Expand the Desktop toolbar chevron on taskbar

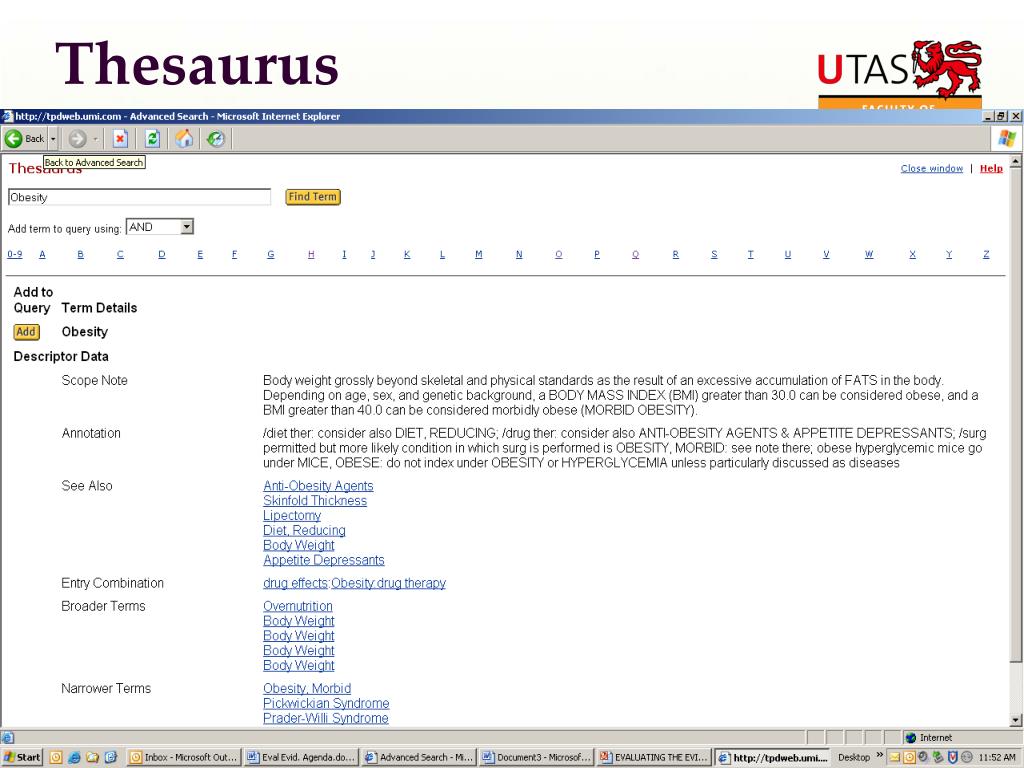pyautogui.click(x=879, y=757)
